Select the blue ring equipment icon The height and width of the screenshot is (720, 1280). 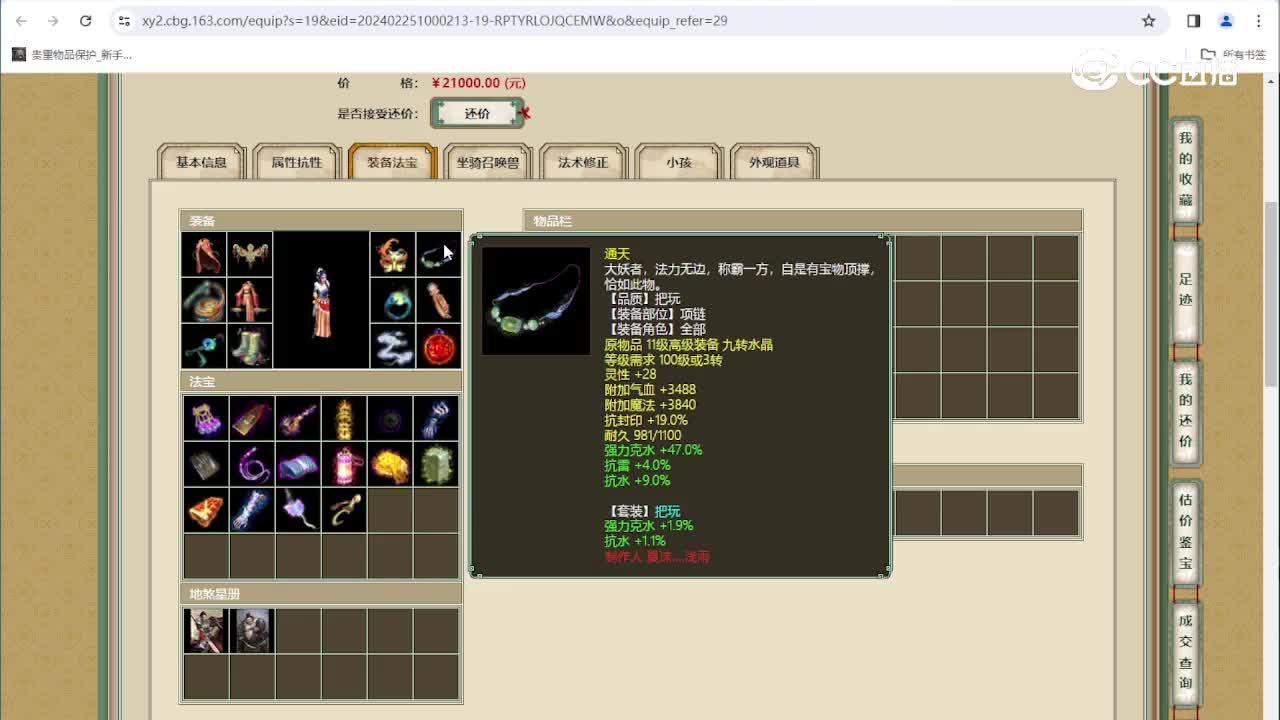pyautogui.click(x=392, y=300)
